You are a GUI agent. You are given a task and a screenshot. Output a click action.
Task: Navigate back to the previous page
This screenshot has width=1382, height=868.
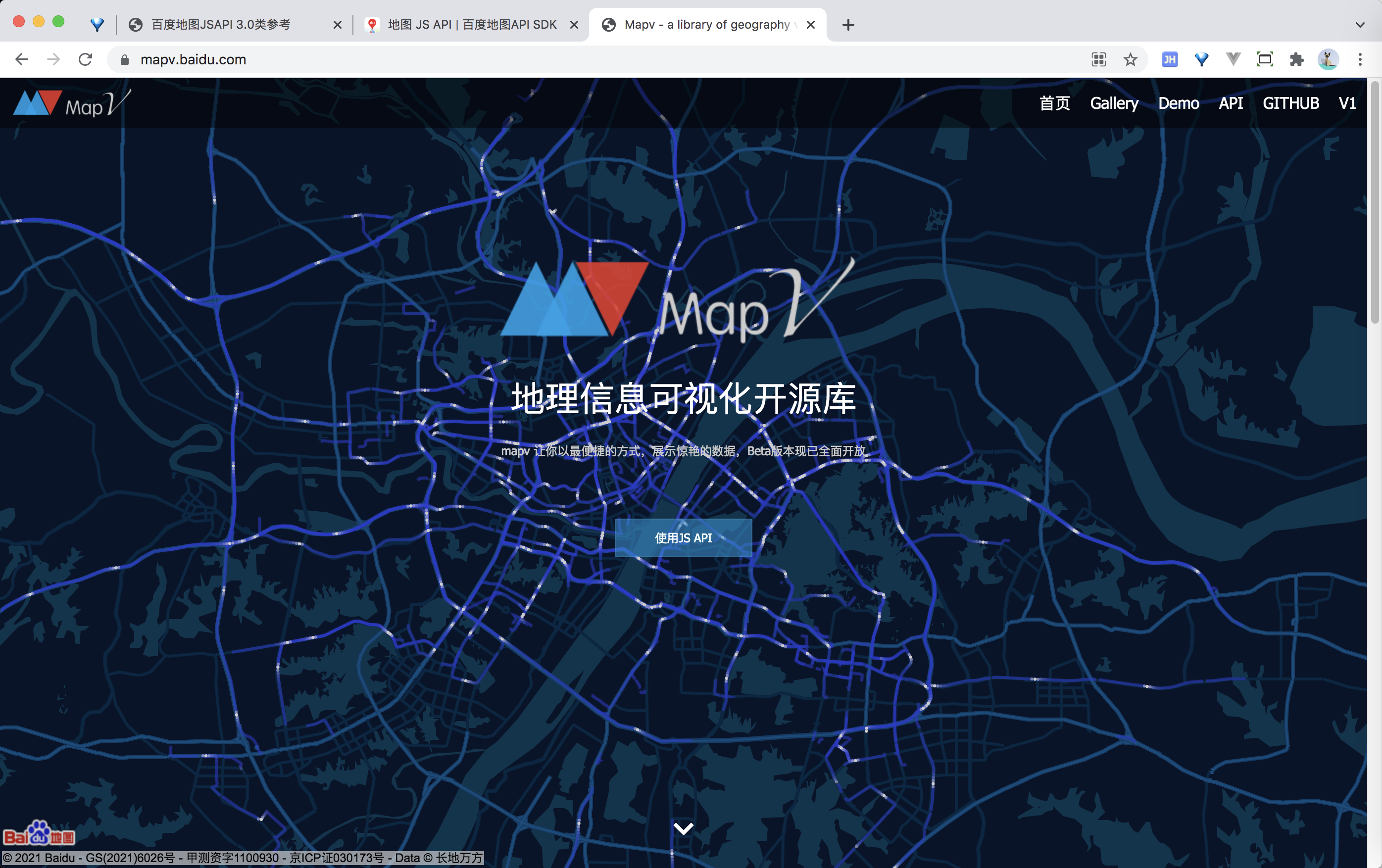[21, 59]
